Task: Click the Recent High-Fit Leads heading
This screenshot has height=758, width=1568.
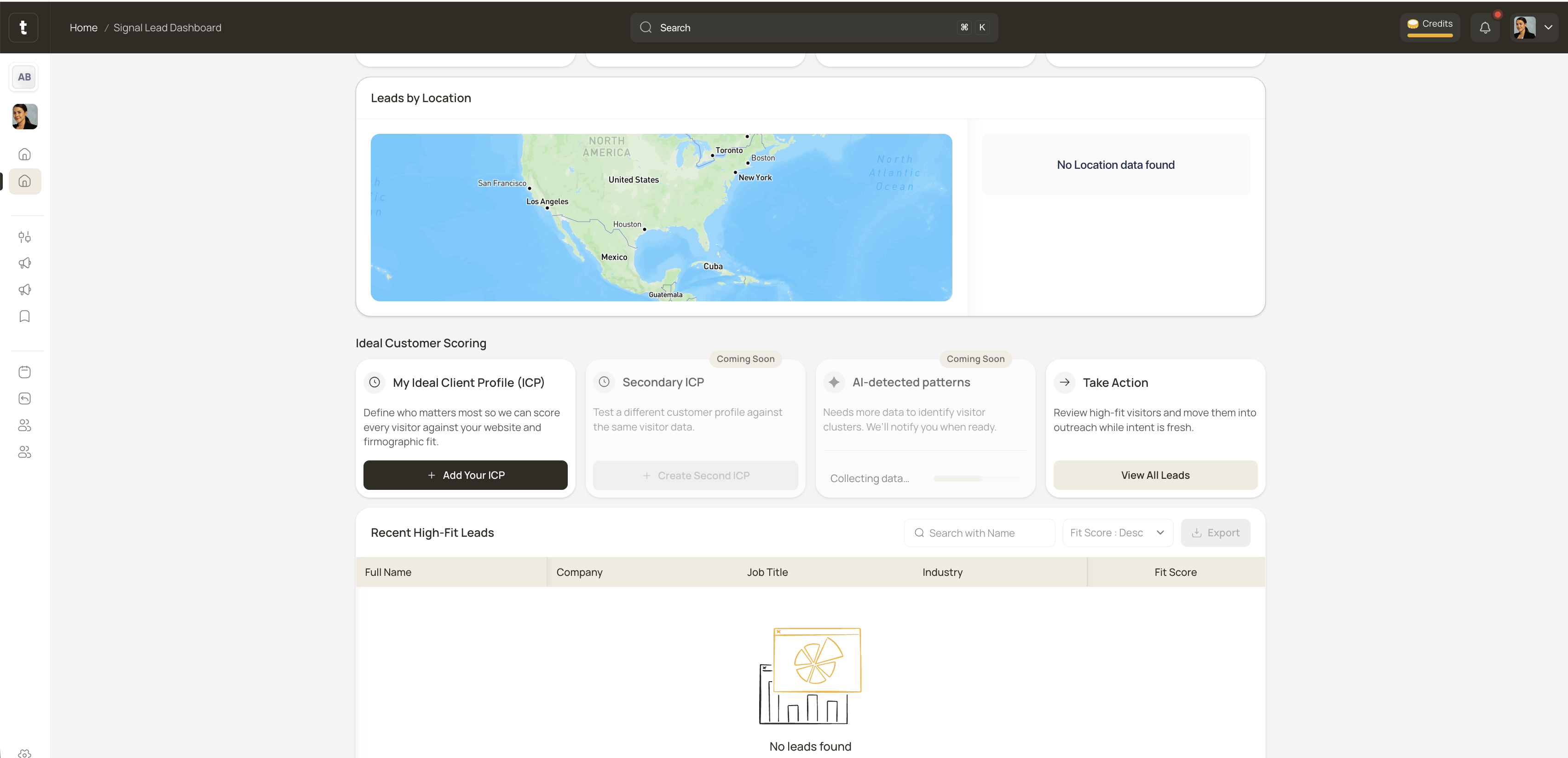Action: [x=432, y=533]
